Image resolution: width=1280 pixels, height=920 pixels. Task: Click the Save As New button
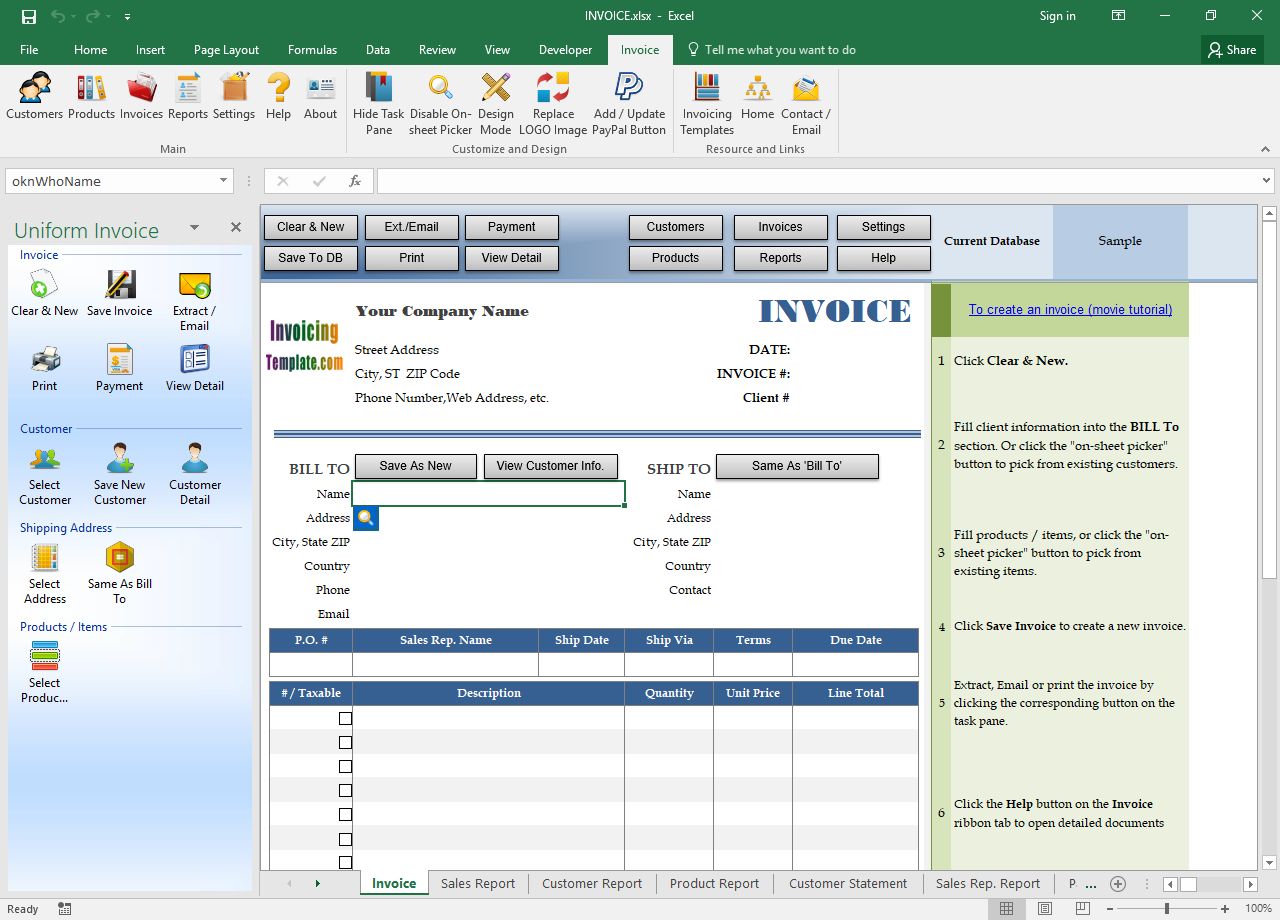click(415, 466)
